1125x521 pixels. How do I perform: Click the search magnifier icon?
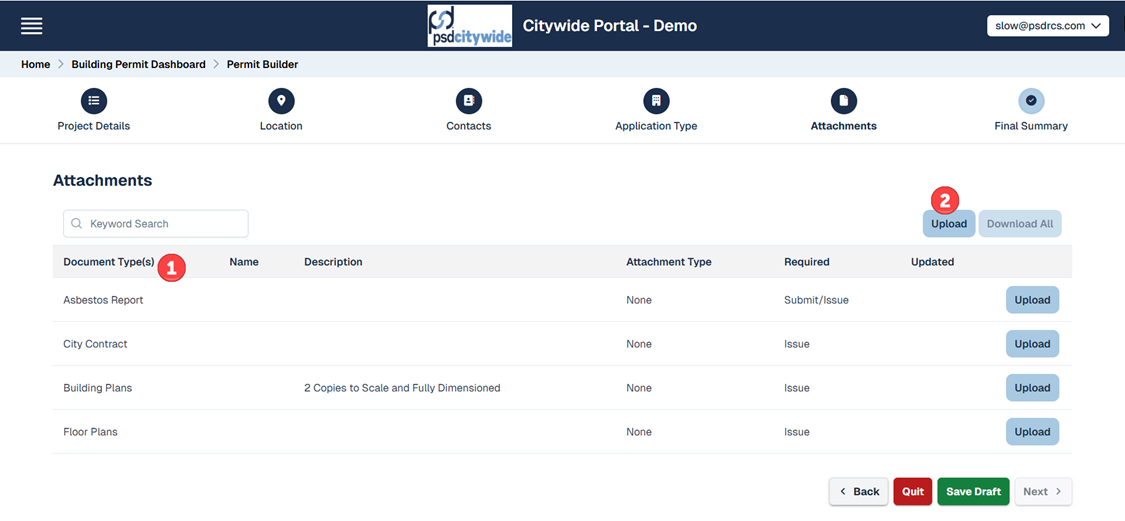pos(77,224)
